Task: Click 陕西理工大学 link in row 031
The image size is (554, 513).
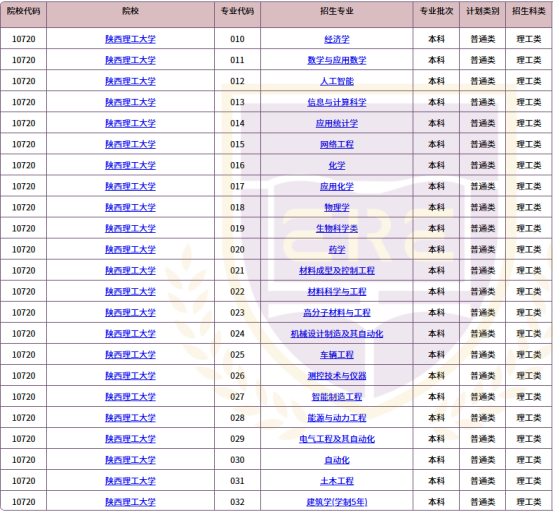Action: pyautogui.click(x=130, y=481)
